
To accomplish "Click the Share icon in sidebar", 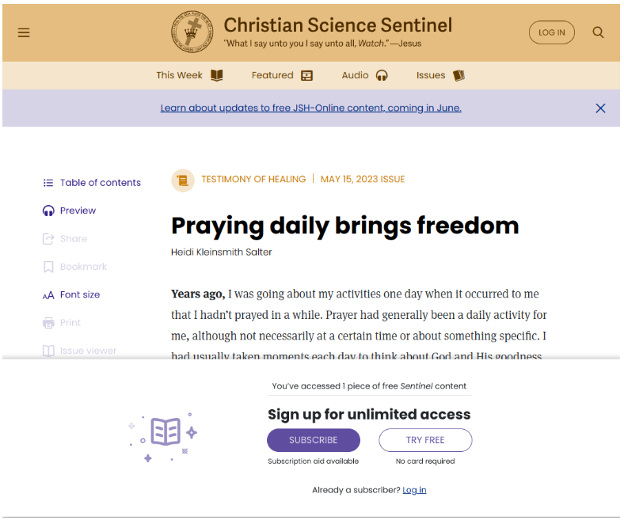I will point(48,239).
